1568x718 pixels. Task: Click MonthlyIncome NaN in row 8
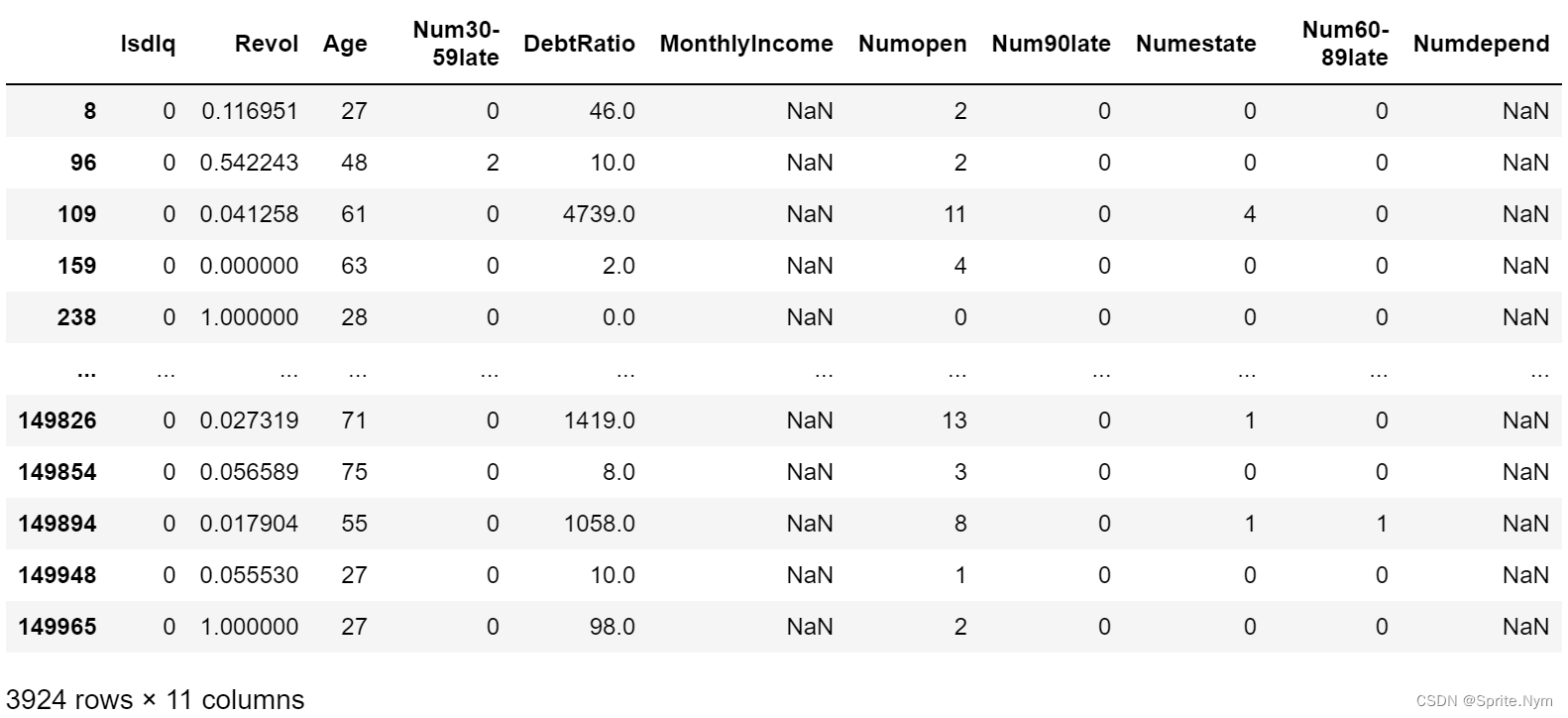pyautogui.click(x=810, y=111)
